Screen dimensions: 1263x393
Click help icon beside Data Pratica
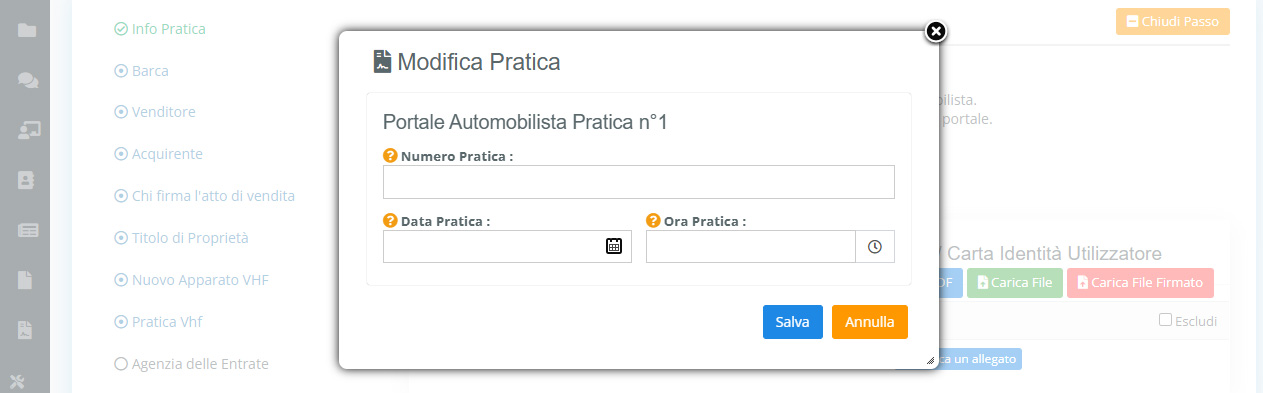pyautogui.click(x=390, y=221)
